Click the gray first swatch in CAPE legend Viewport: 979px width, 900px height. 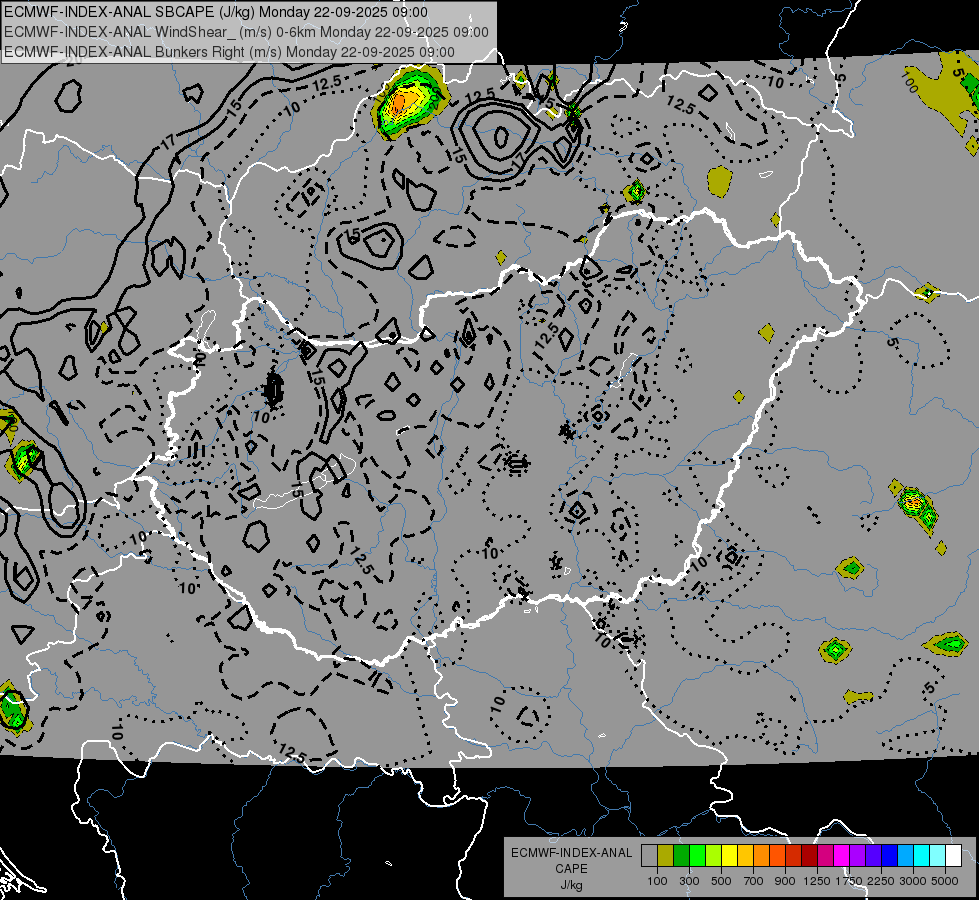point(649,855)
